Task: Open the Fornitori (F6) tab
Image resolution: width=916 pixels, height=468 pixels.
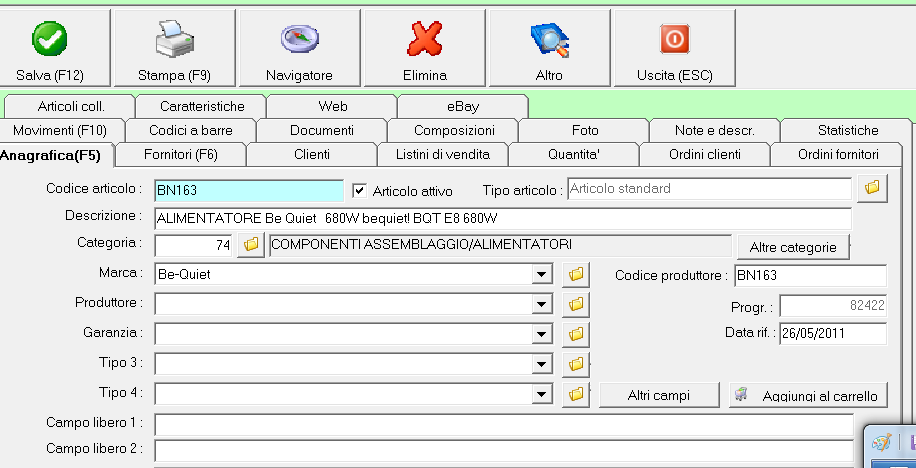Action: tap(181, 155)
